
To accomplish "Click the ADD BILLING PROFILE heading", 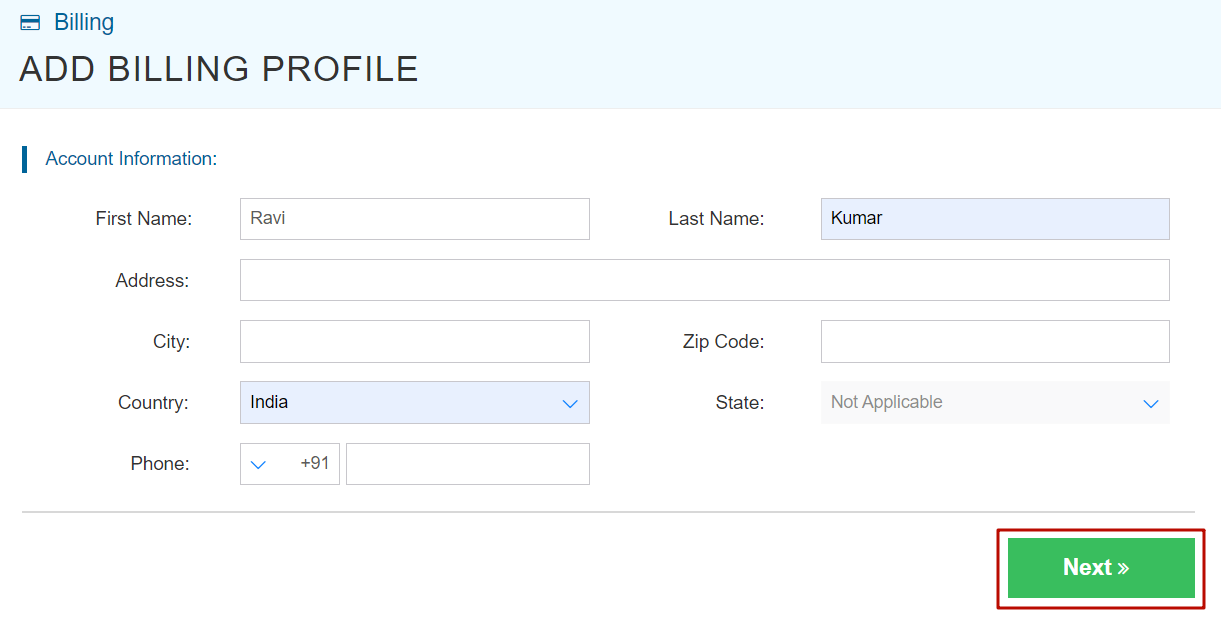I will click(x=218, y=68).
